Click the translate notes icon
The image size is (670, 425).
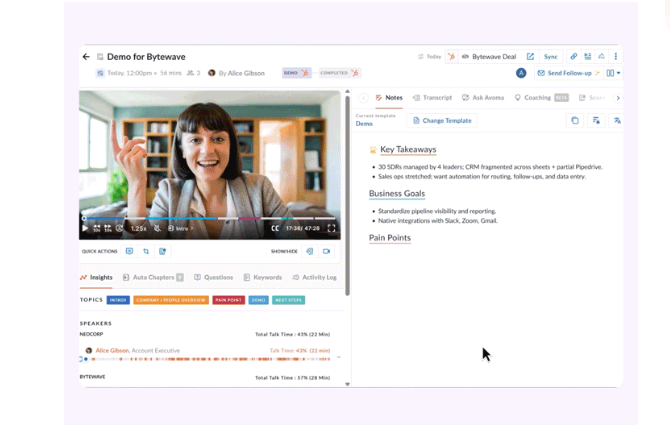(617, 120)
